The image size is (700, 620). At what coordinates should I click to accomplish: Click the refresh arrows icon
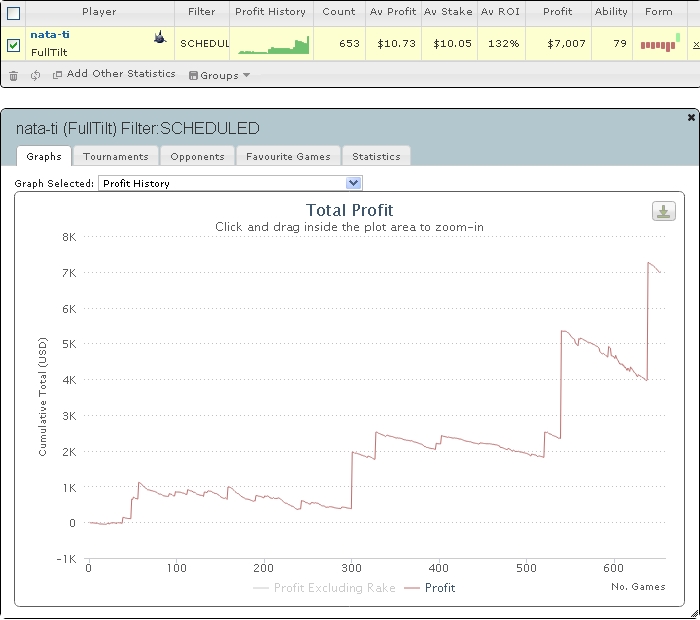pos(35,75)
